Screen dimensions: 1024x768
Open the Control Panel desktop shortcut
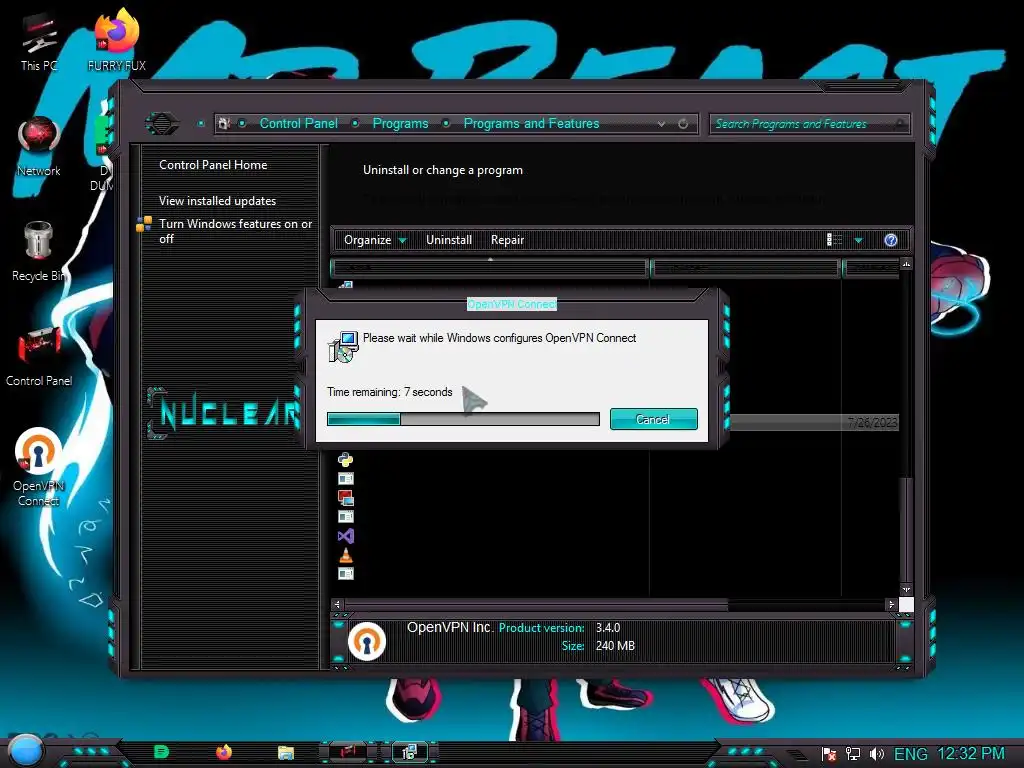(39, 356)
